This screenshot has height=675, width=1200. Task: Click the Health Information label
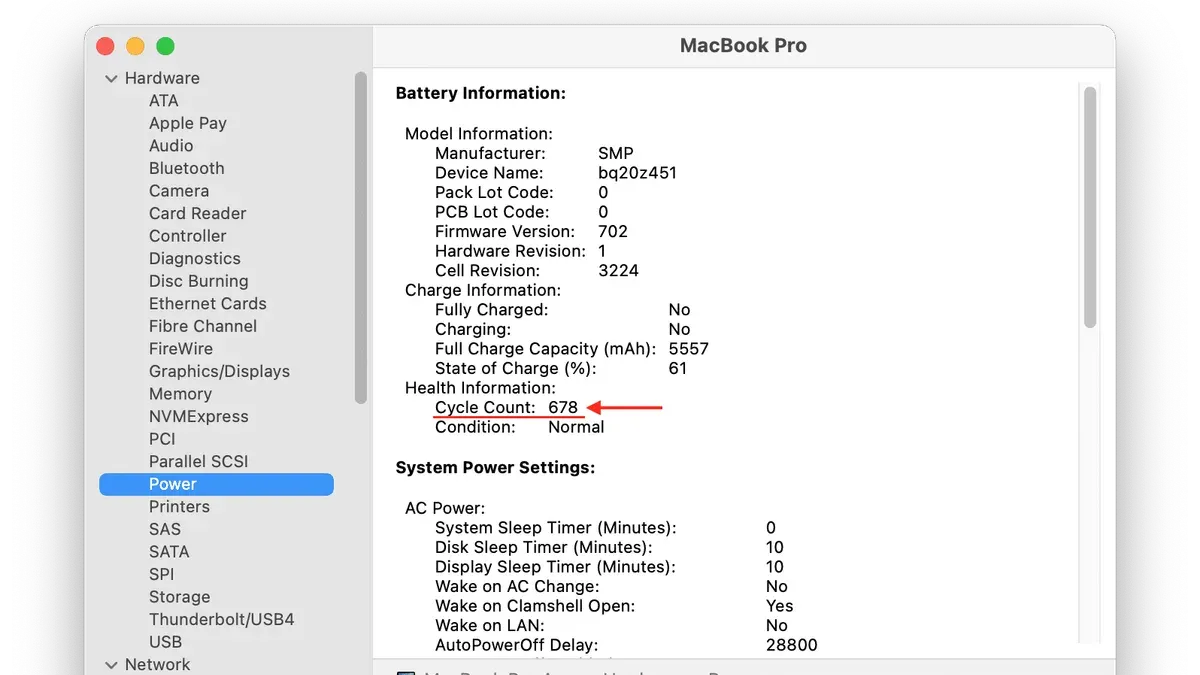480,388
